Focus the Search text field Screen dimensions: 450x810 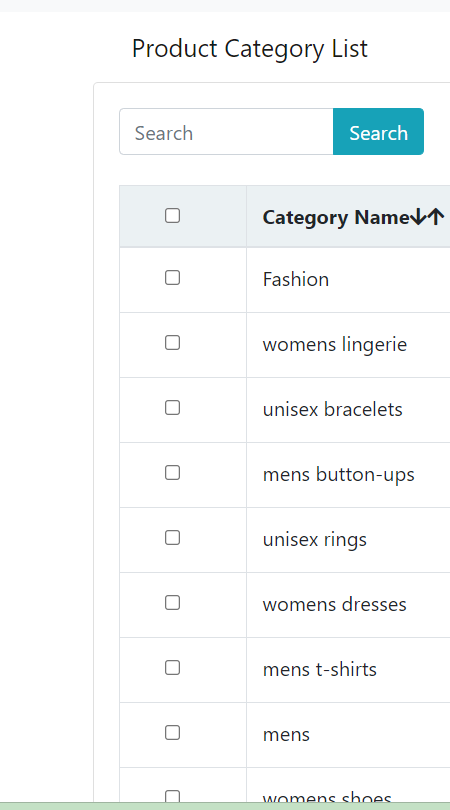(226, 132)
